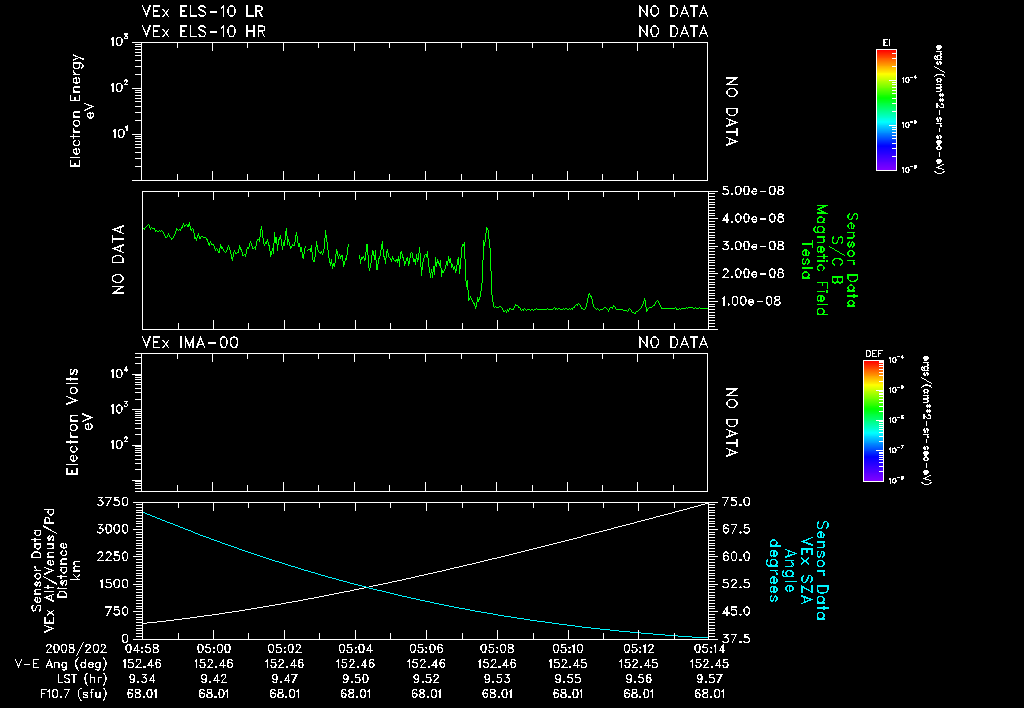The height and width of the screenshot is (708, 1024).
Task: Click vertical NO DATA left of magnetic field plot
Action: [x=118, y=260]
